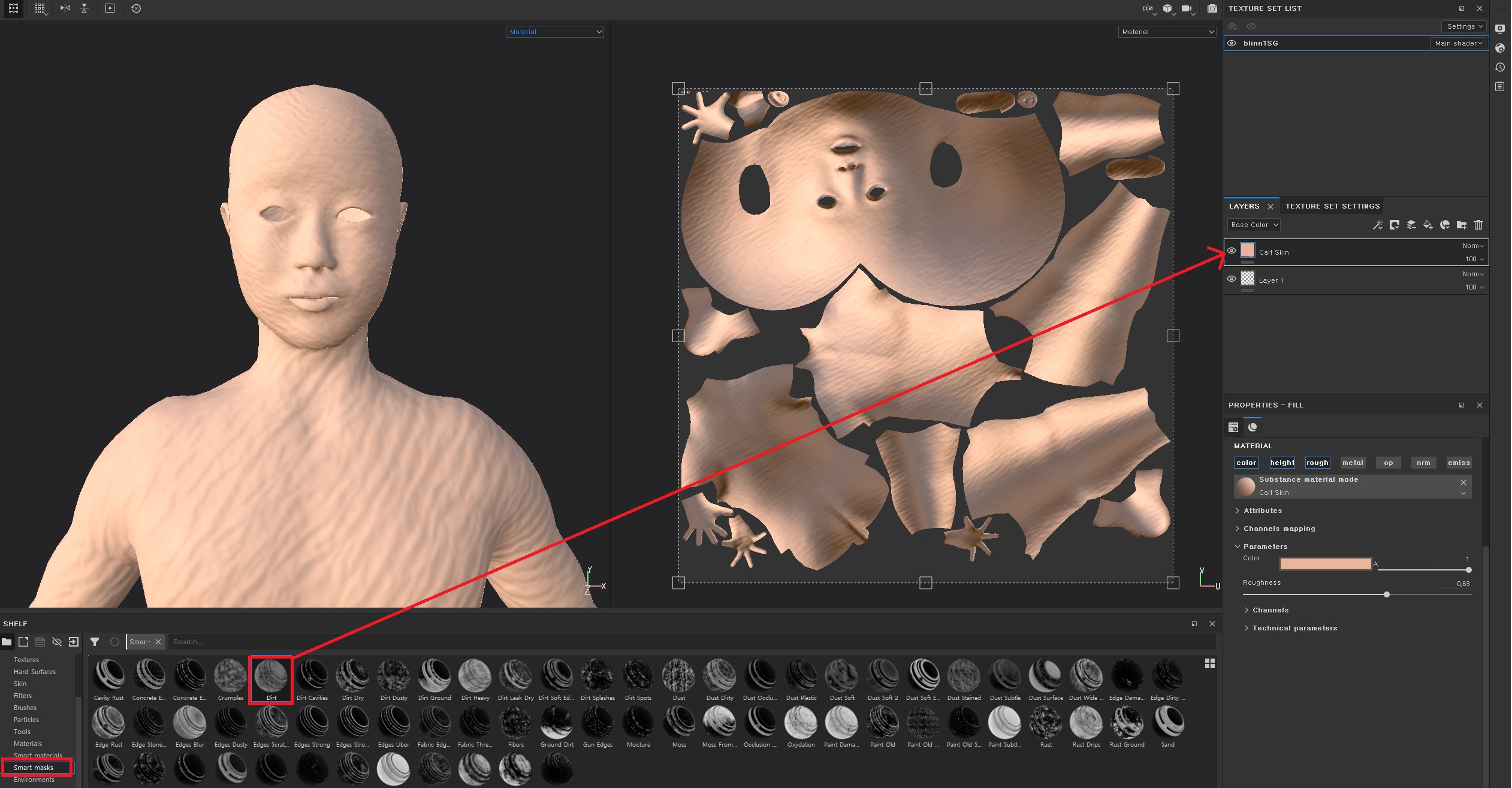Select Smart materials shelf category

pos(38,756)
